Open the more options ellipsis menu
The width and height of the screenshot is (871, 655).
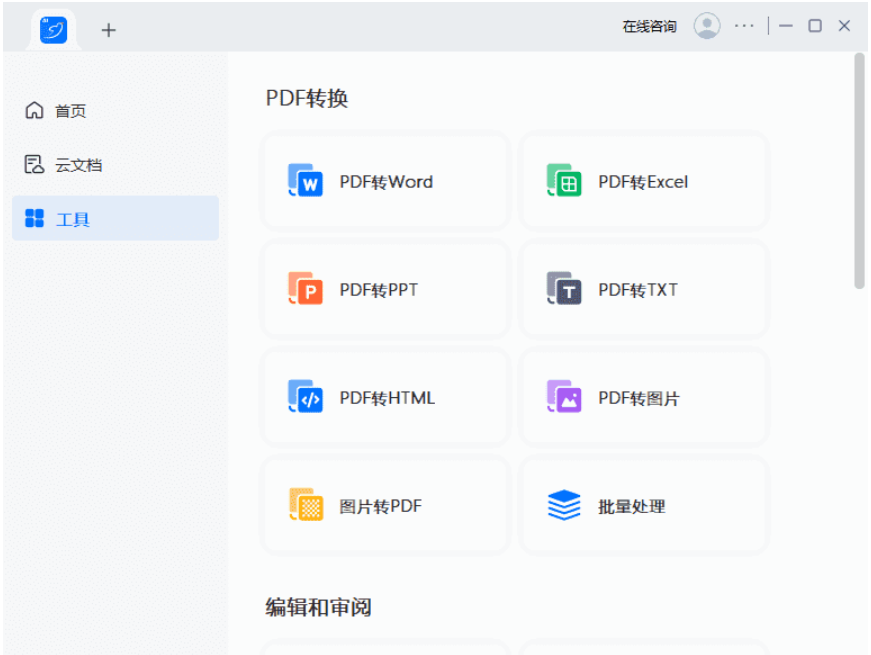[744, 26]
